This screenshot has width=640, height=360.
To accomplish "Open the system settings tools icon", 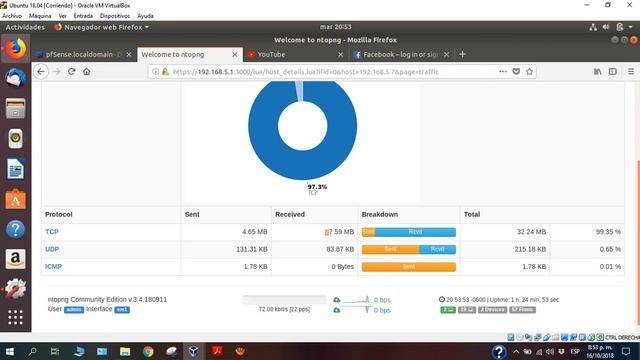I will pos(16,289).
